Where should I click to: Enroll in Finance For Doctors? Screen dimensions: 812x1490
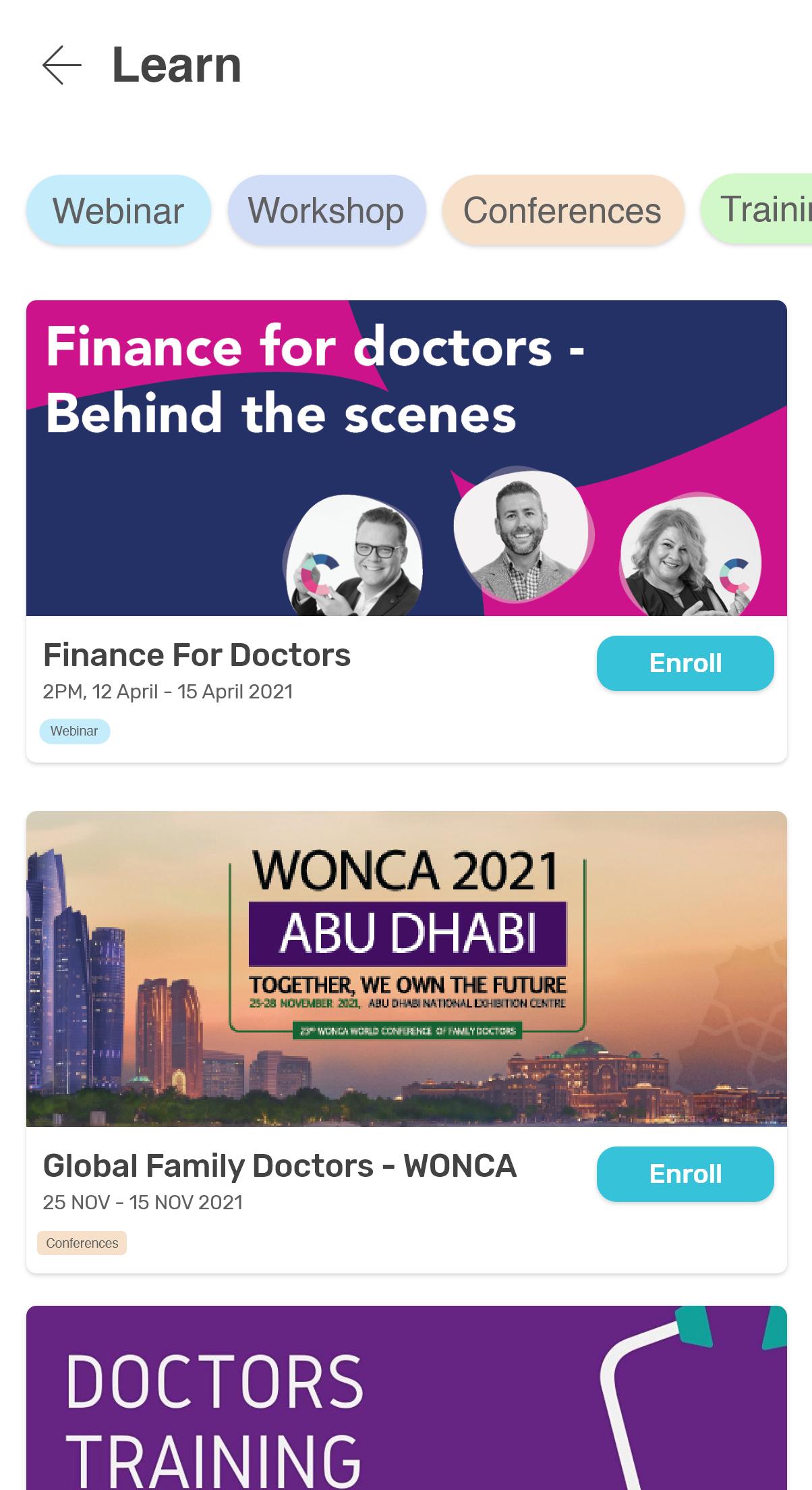tap(685, 663)
